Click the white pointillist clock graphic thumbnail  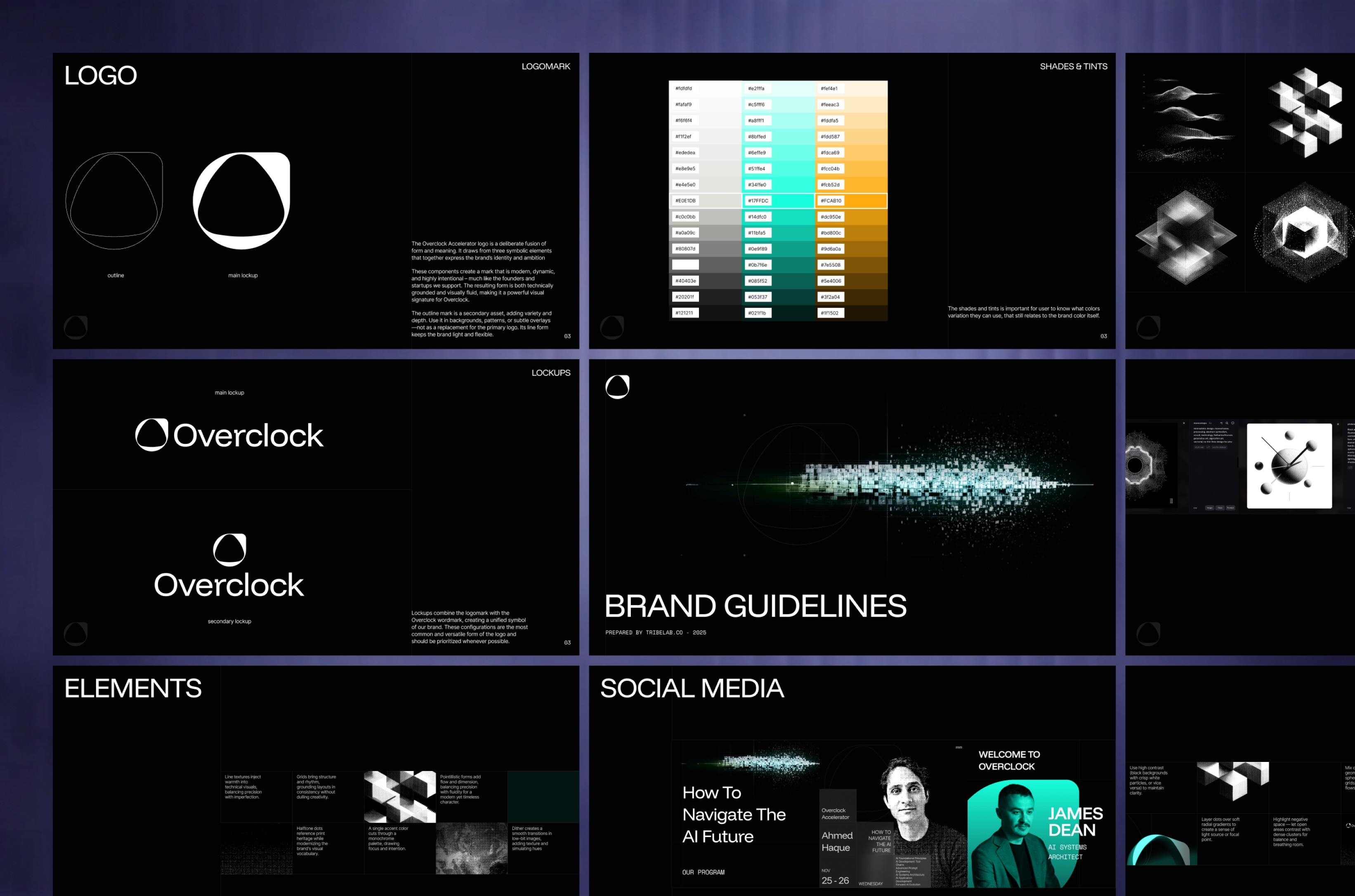point(1289,466)
